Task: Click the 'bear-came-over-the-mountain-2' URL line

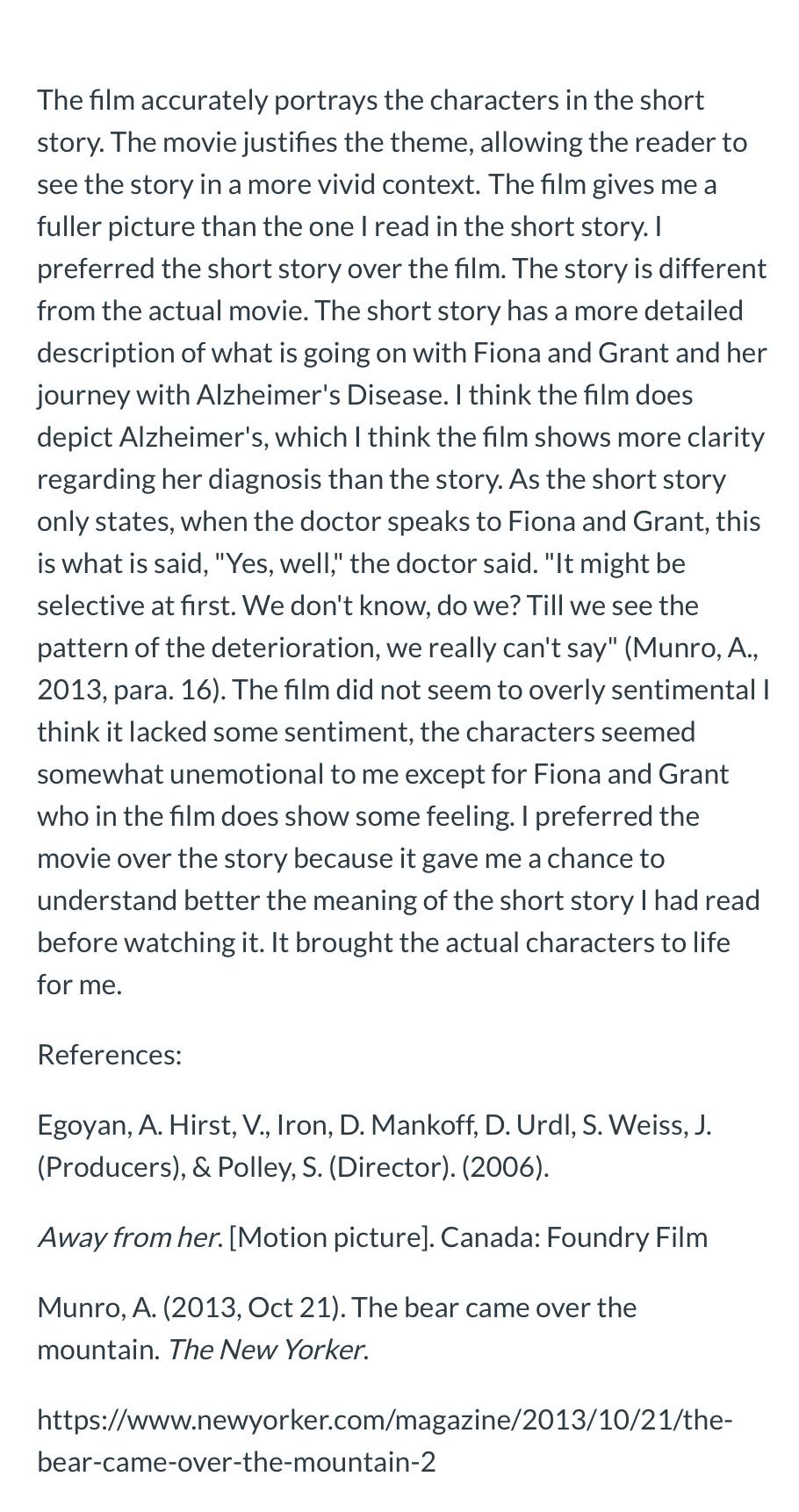Action: click(x=236, y=1462)
